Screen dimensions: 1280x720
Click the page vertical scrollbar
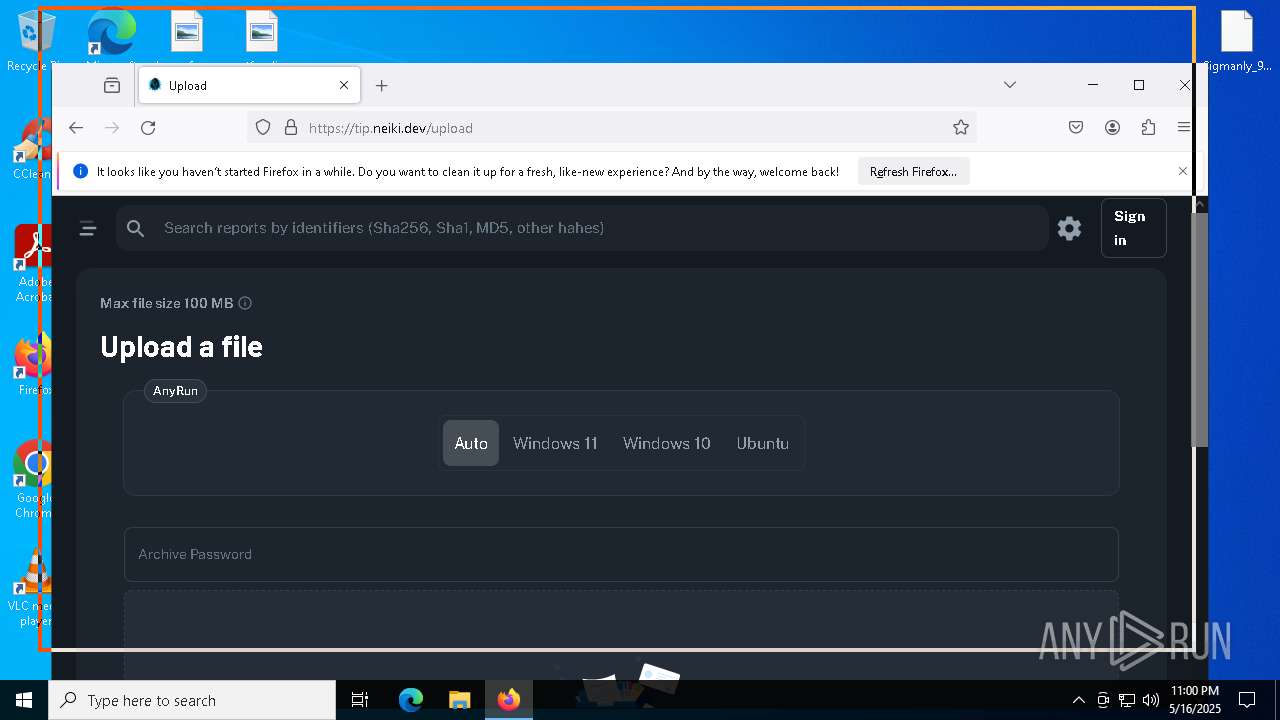click(1200, 330)
